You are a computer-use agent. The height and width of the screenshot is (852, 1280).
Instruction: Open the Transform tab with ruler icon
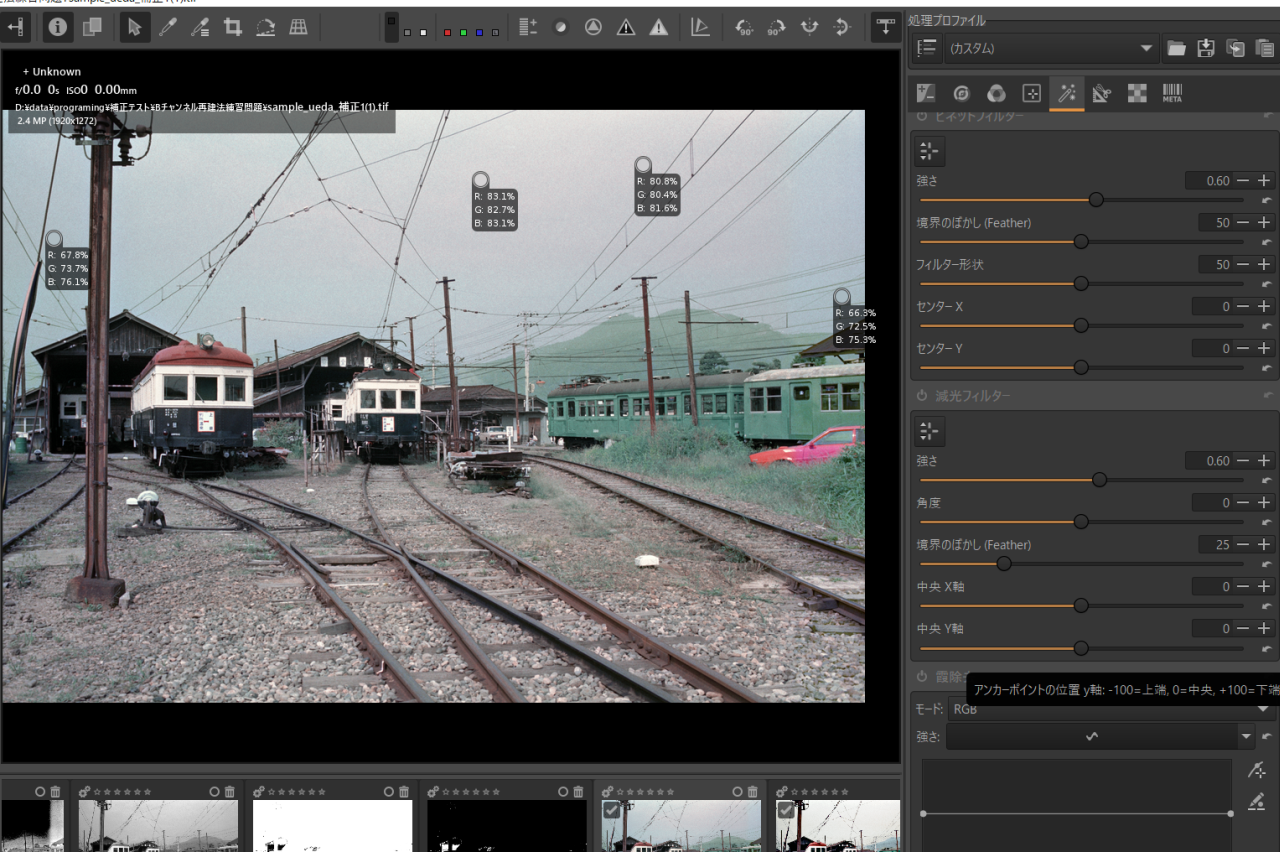tap(1102, 93)
